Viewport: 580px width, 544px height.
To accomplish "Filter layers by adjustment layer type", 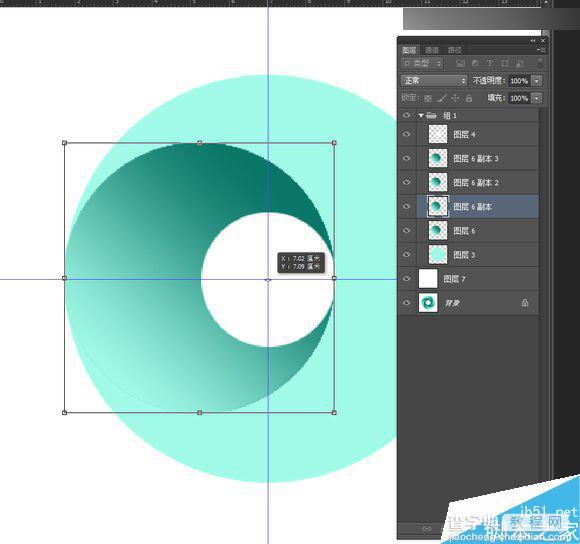I will [x=475, y=63].
